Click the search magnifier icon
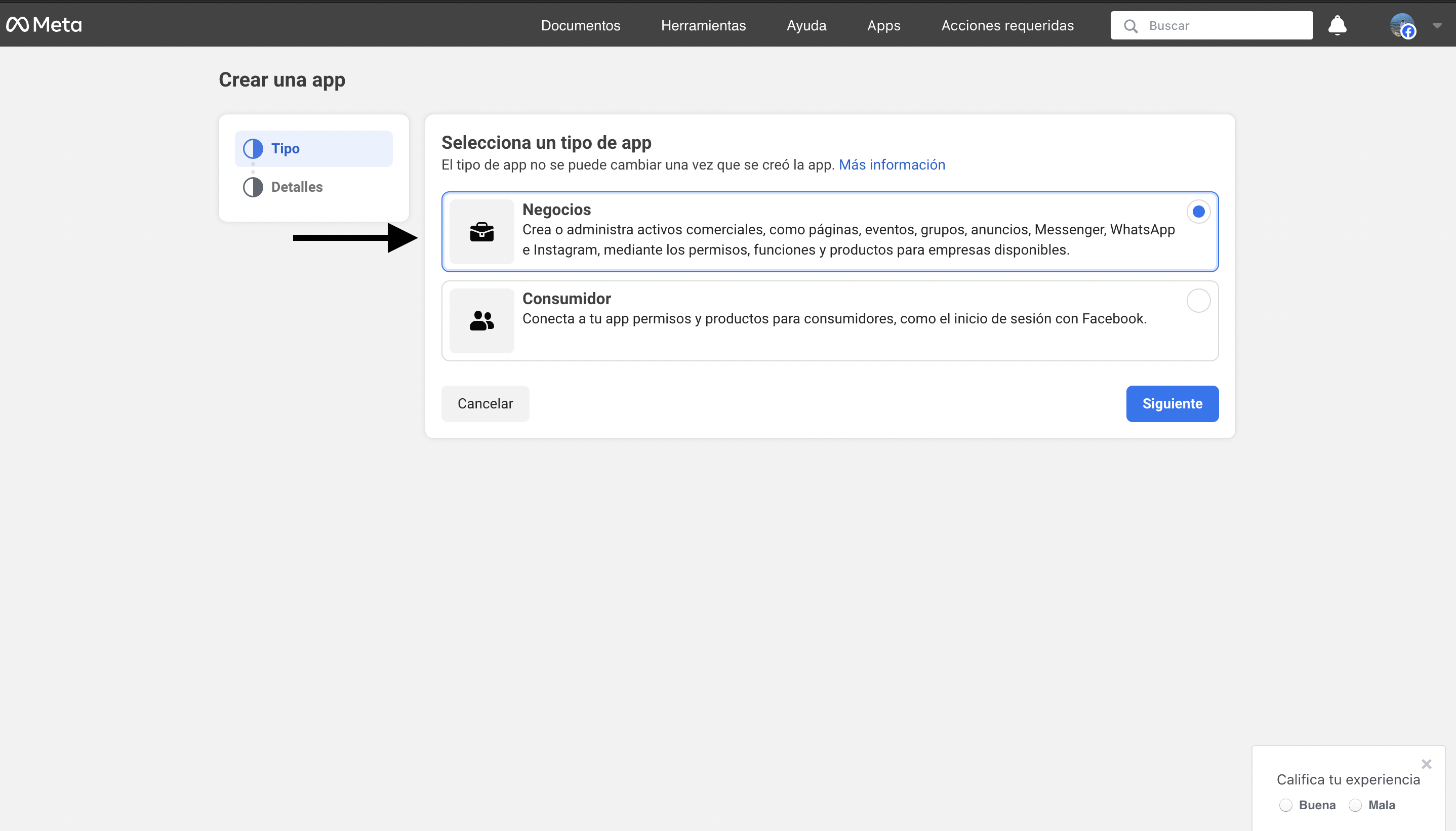 coord(1130,26)
